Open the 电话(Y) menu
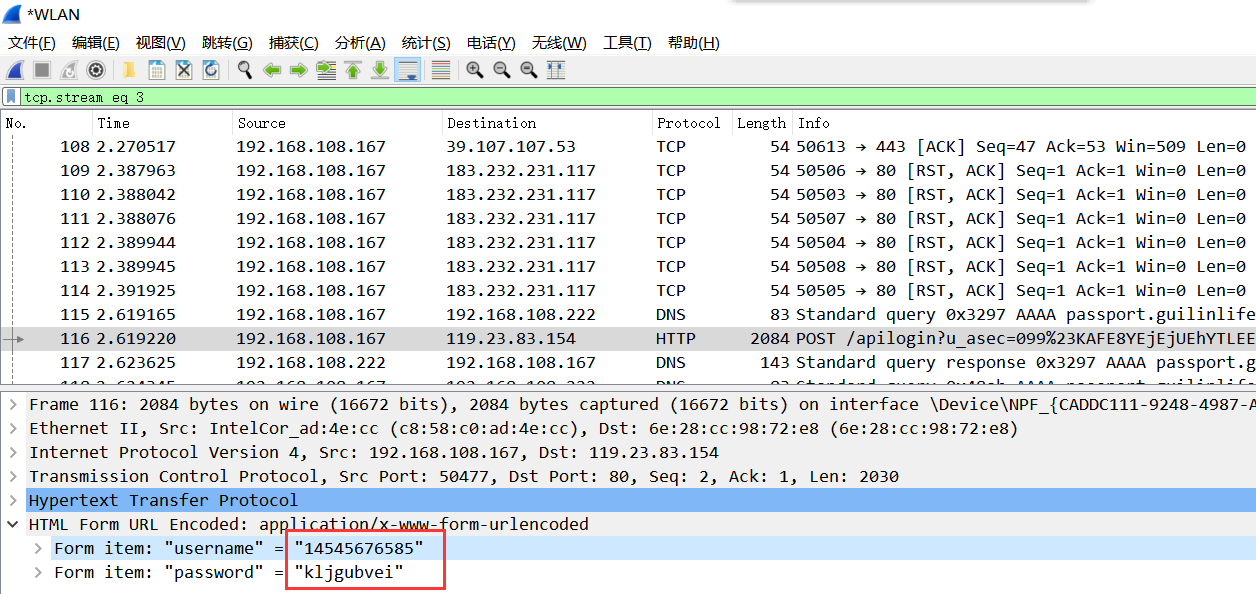1256x594 pixels. pos(491,43)
